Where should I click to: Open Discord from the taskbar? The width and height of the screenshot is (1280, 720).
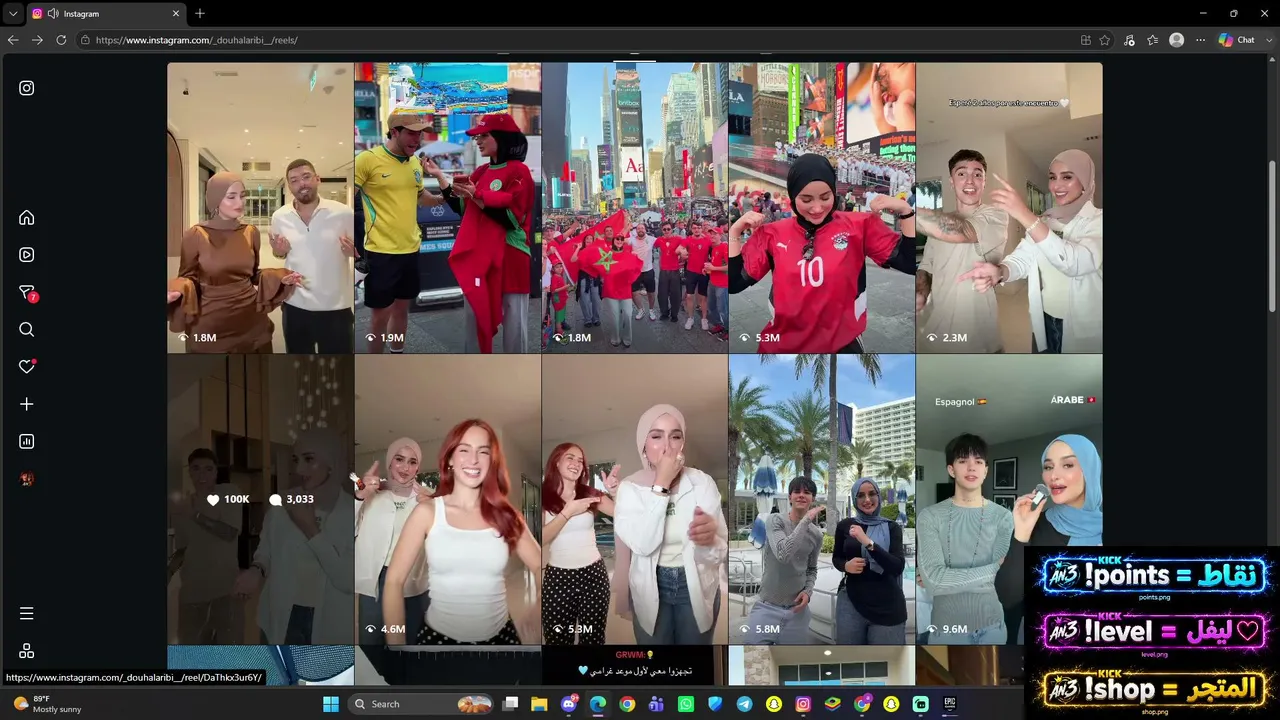[x=569, y=704]
